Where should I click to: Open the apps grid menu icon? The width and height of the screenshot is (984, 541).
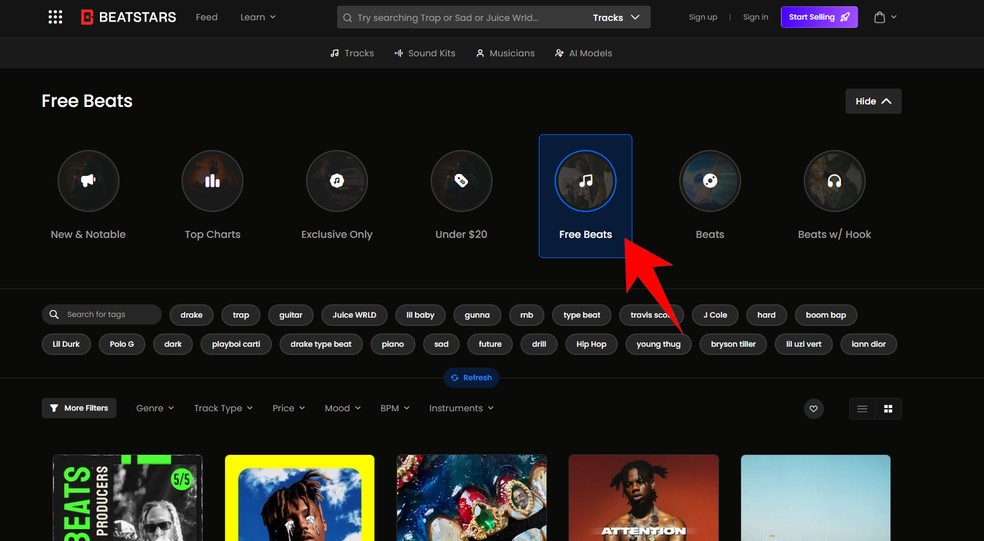tap(55, 17)
